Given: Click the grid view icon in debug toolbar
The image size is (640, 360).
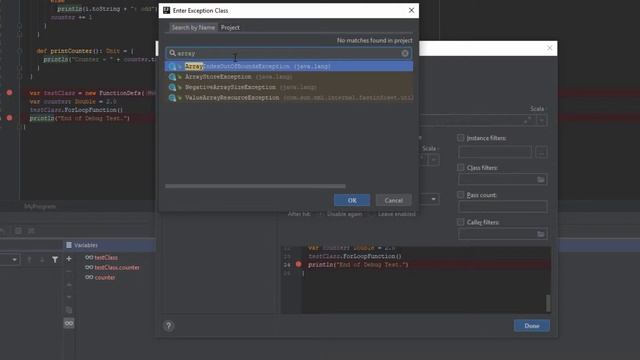Looking at the screenshot, I should coord(18,231).
